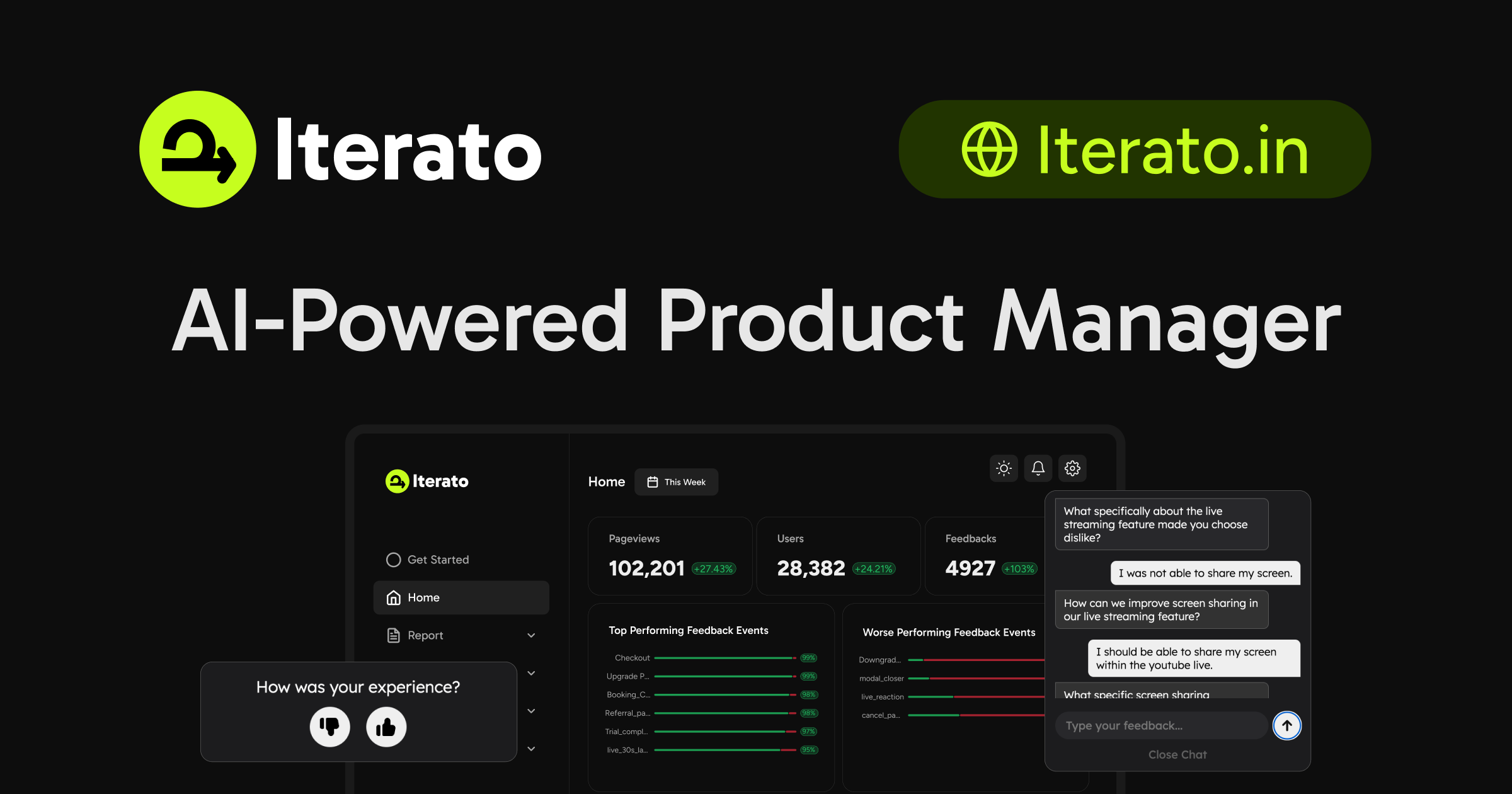The height and width of the screenshot is (794, 1512).
Task: Open the This Week date range picker
Action: pyautogui.click(x=677, y=482)
